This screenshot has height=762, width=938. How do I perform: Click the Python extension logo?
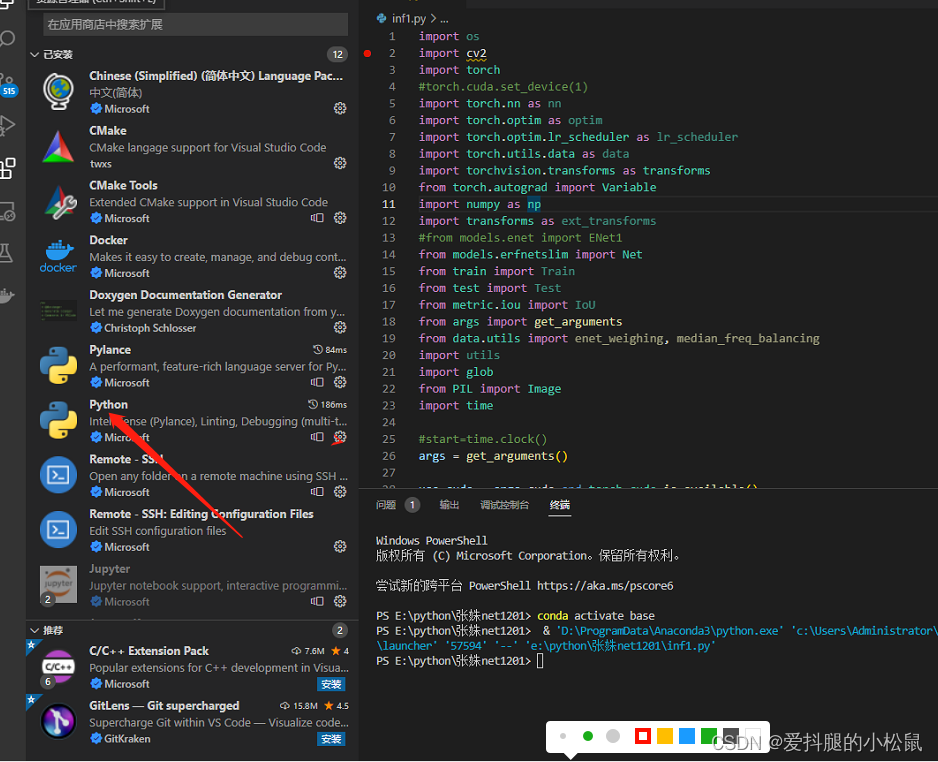coord(58,420)
